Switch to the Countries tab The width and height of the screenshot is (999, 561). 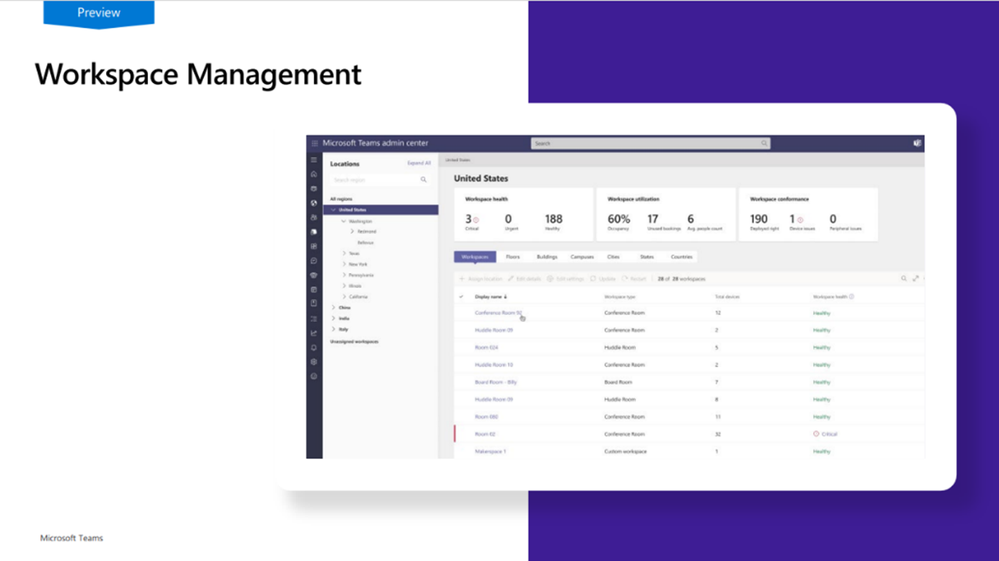point(681,257)
